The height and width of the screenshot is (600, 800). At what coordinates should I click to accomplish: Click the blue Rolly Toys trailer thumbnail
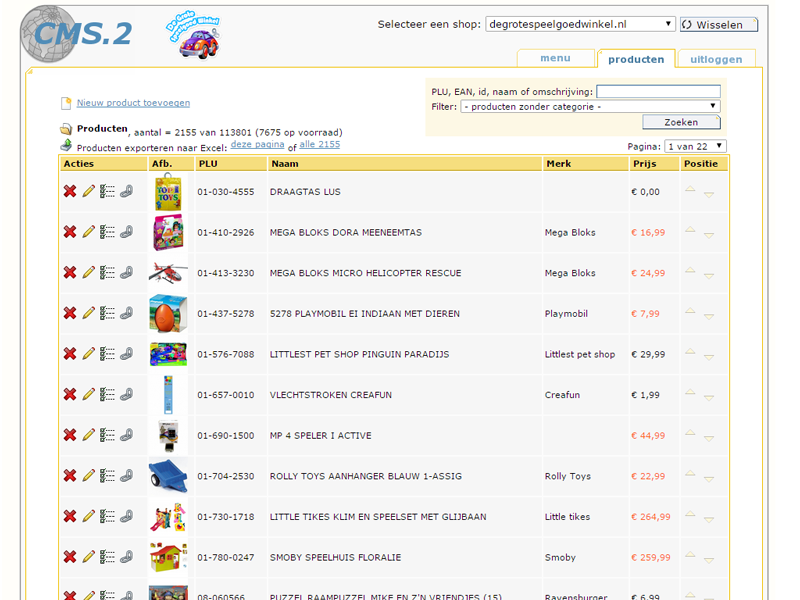click(x=168, y=476)
